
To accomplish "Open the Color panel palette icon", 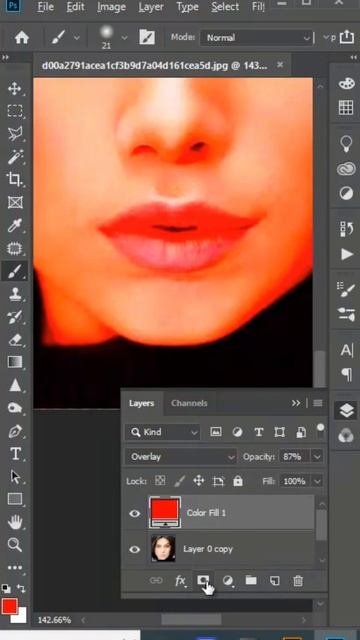I will pyautogui.click(x=346, y=84).
